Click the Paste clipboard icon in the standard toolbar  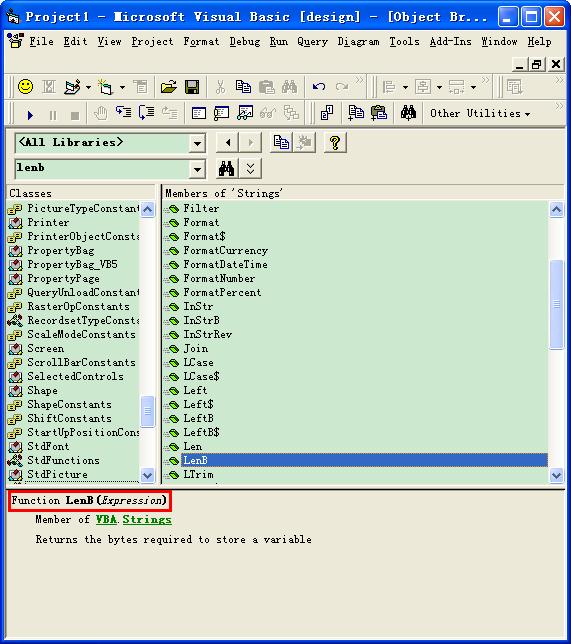click(x=266, y=87)
